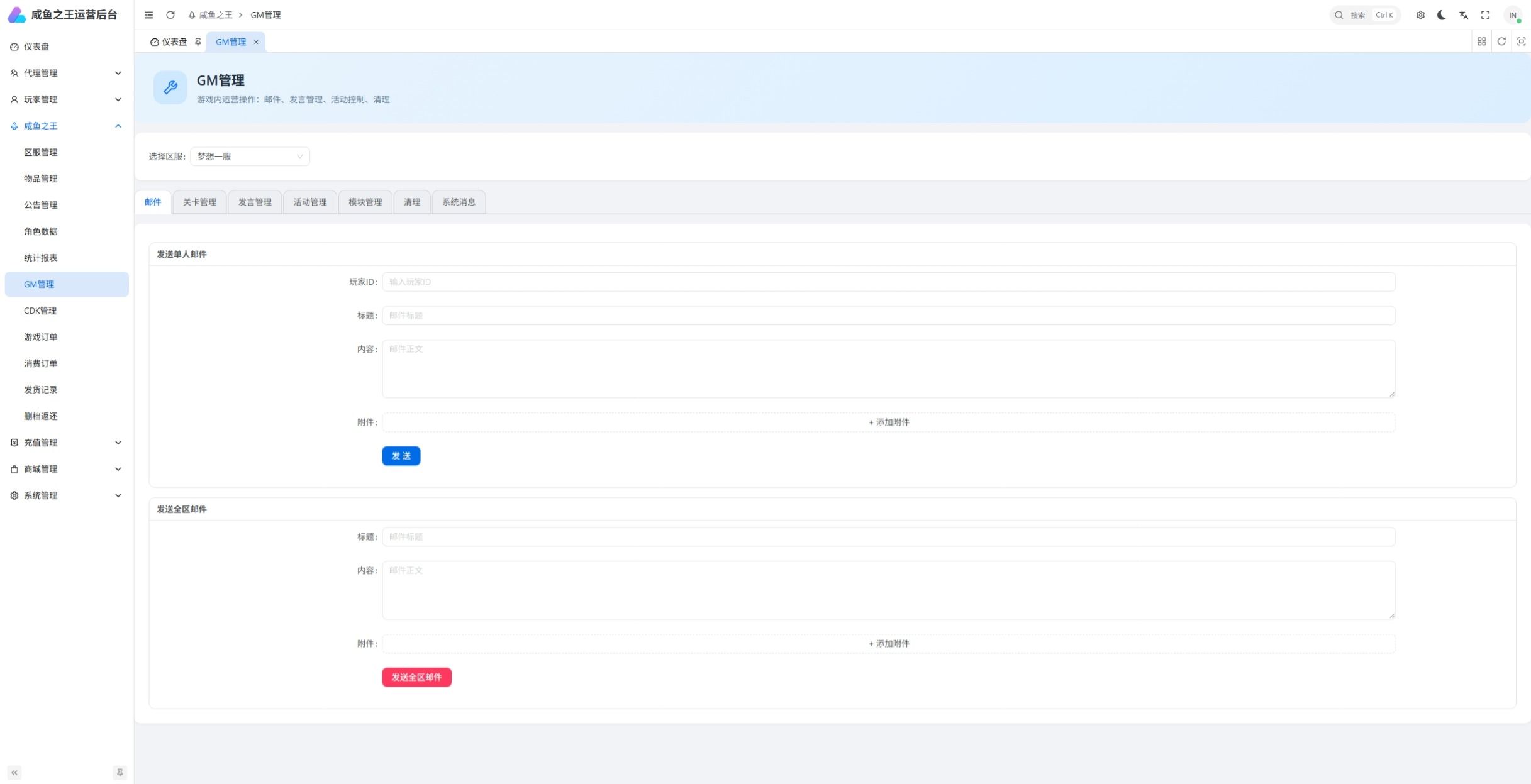
Task: Open the user avatar menu
Action: click(1513, 15)
